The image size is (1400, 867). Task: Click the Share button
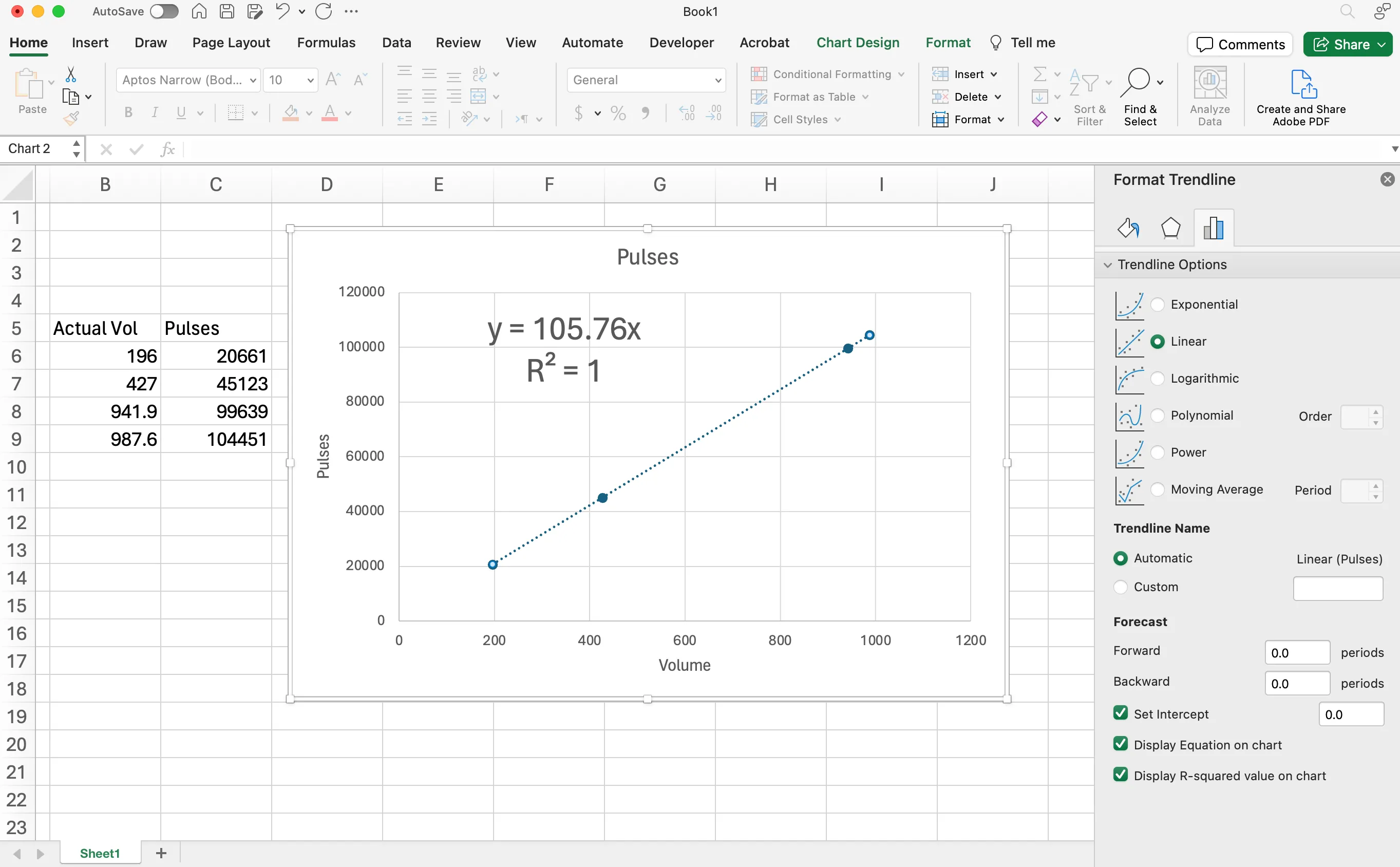pyautogui.click(x=1348, y=44)
